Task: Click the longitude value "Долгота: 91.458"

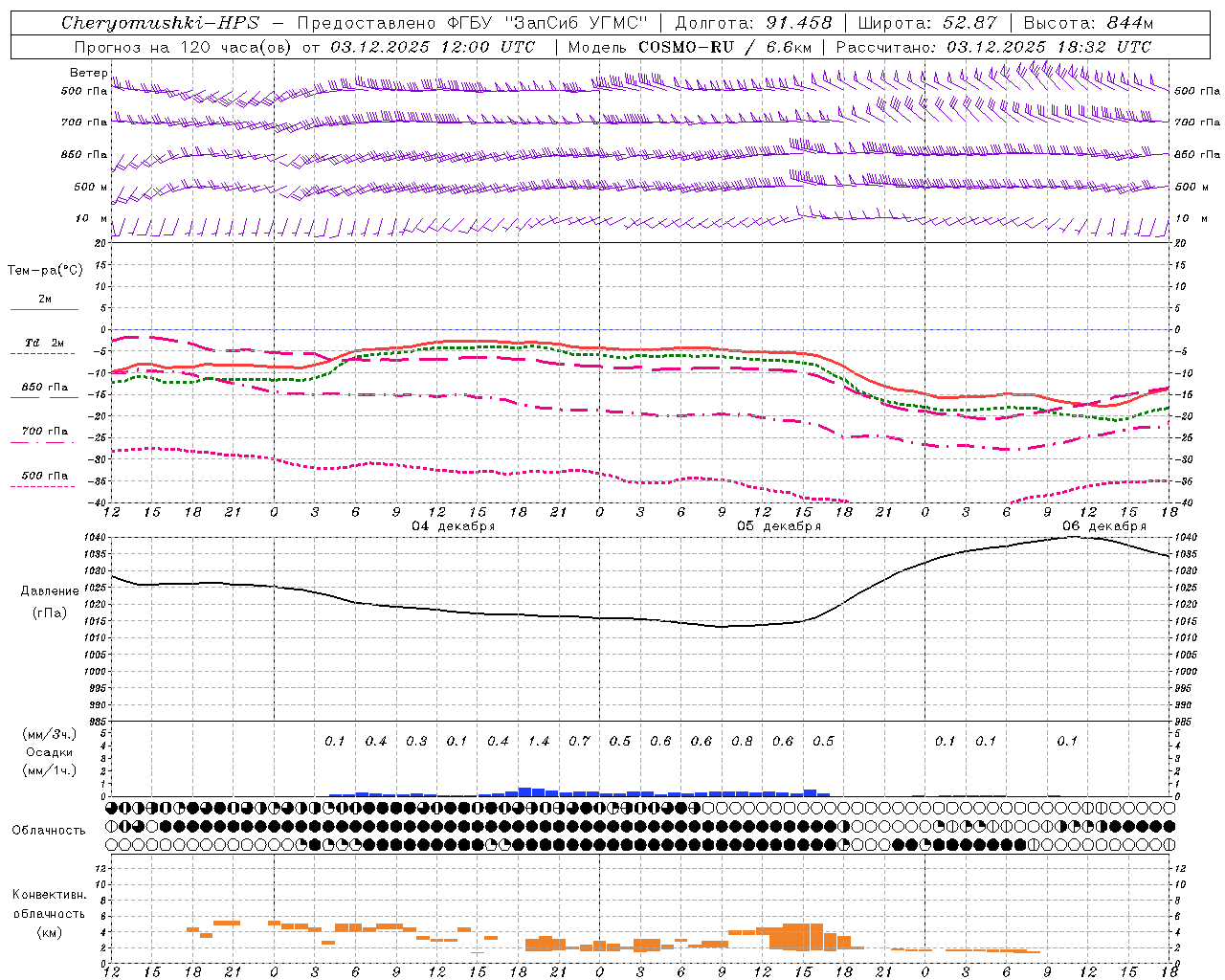Action: 754,23
